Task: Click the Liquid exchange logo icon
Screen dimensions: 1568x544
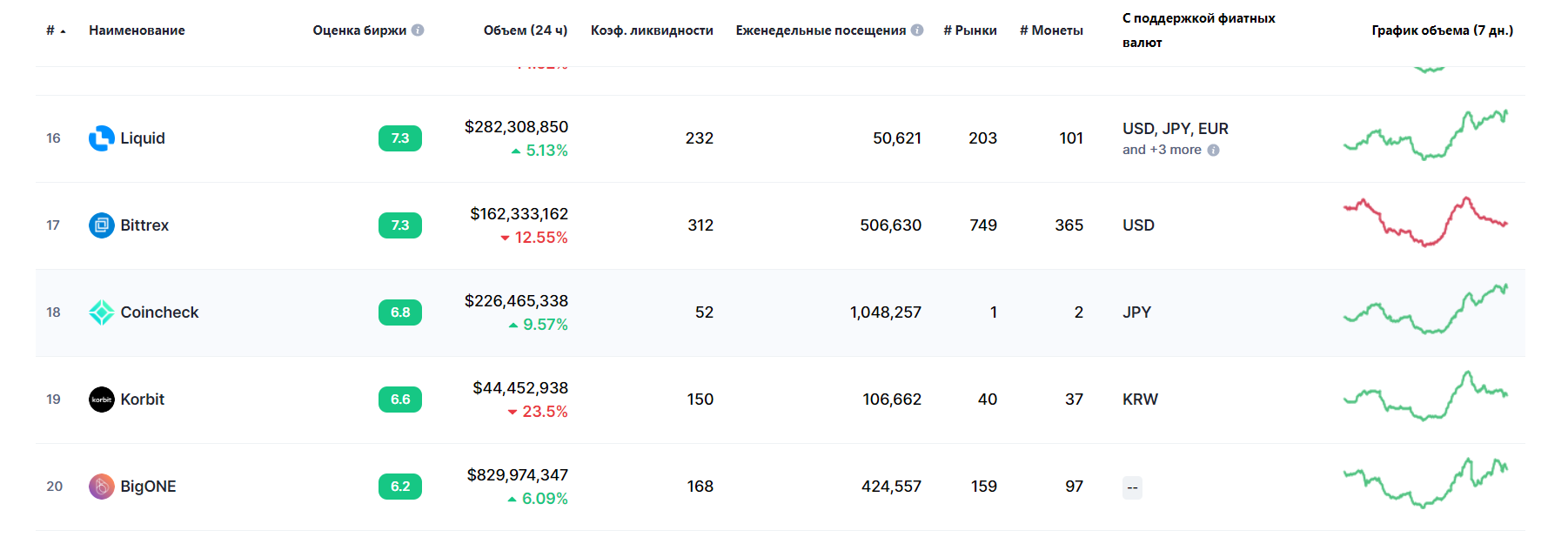Action: (x=102, y=138)
